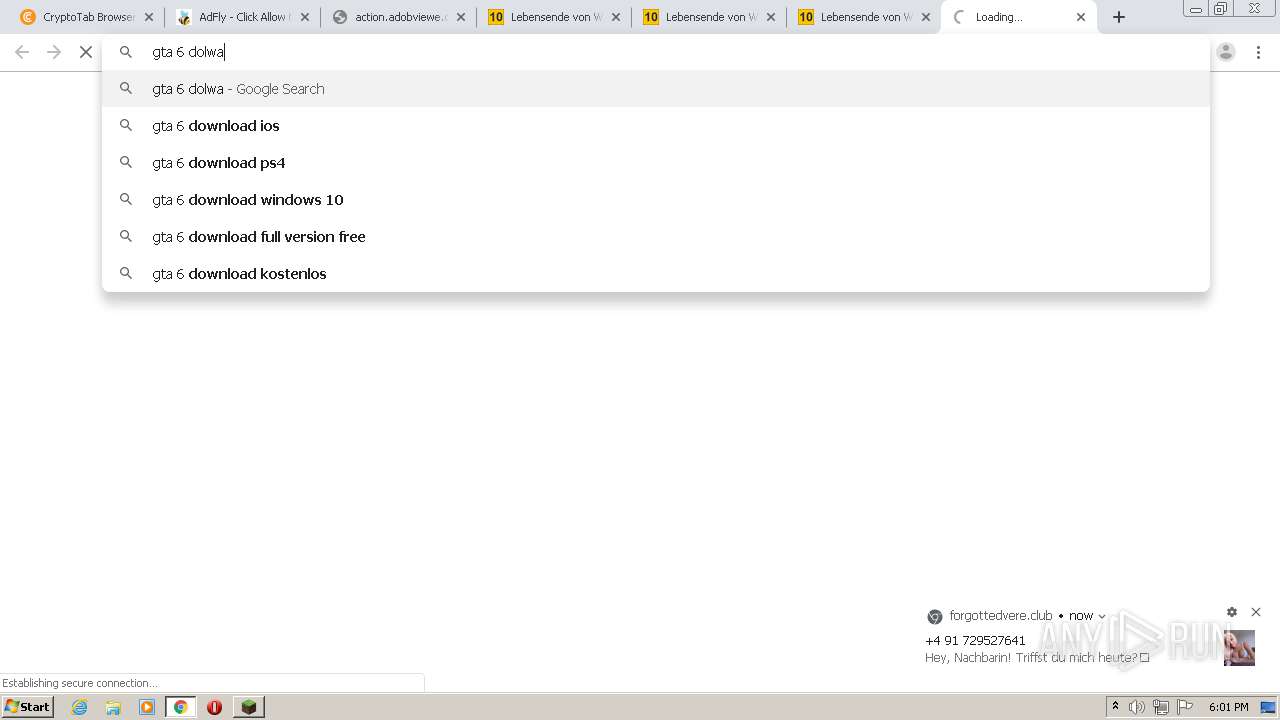Click search icon beside 'gta 6 download kostenlos'
Screen dimensions: 1280x720
pos(126,273)
